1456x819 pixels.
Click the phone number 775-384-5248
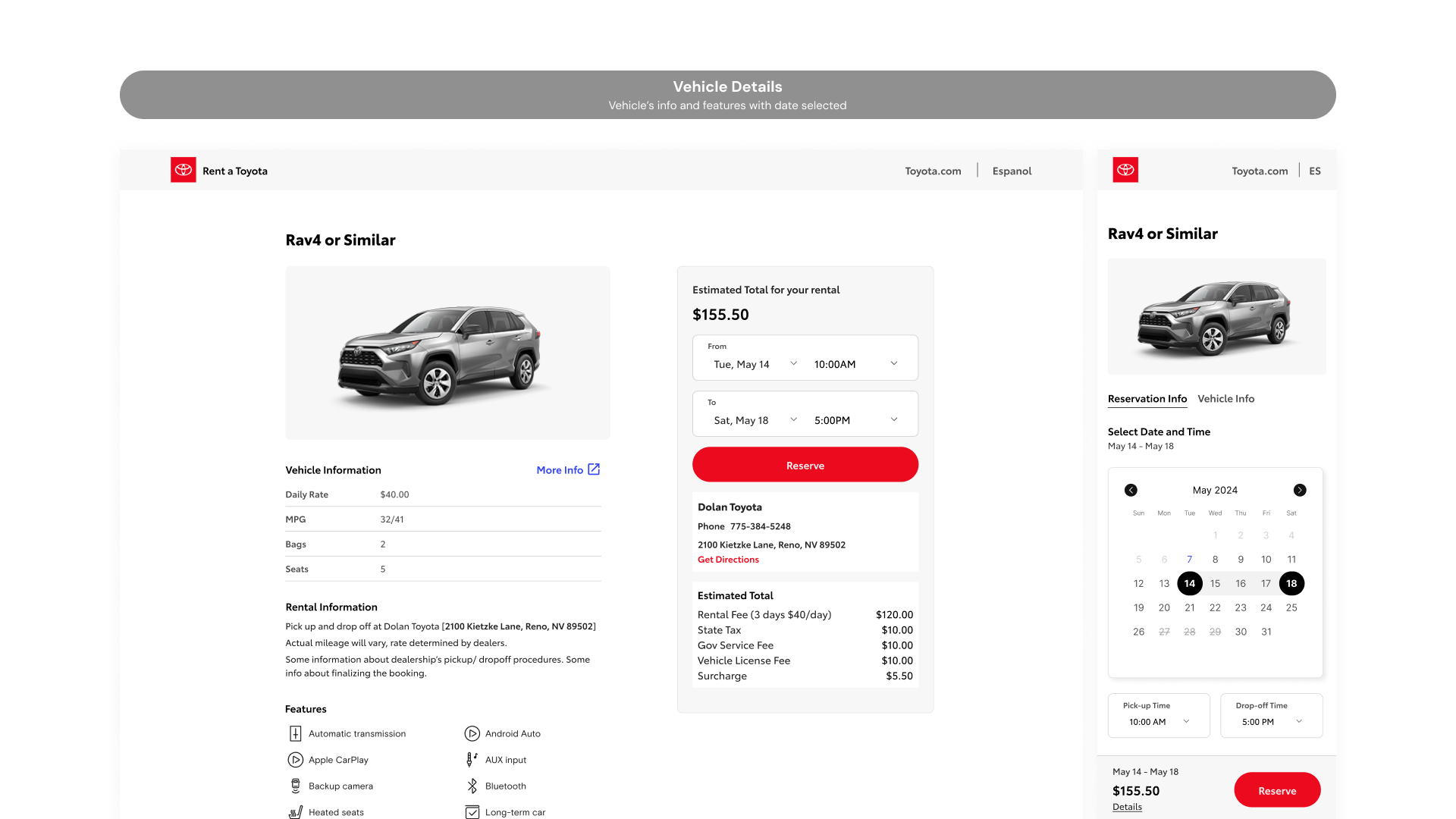coord(760,526)
